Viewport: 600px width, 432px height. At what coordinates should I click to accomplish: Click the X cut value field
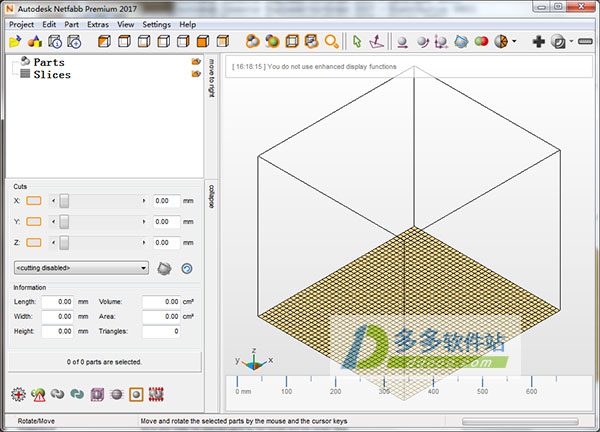pyautogui.click(x=166, y=201)
